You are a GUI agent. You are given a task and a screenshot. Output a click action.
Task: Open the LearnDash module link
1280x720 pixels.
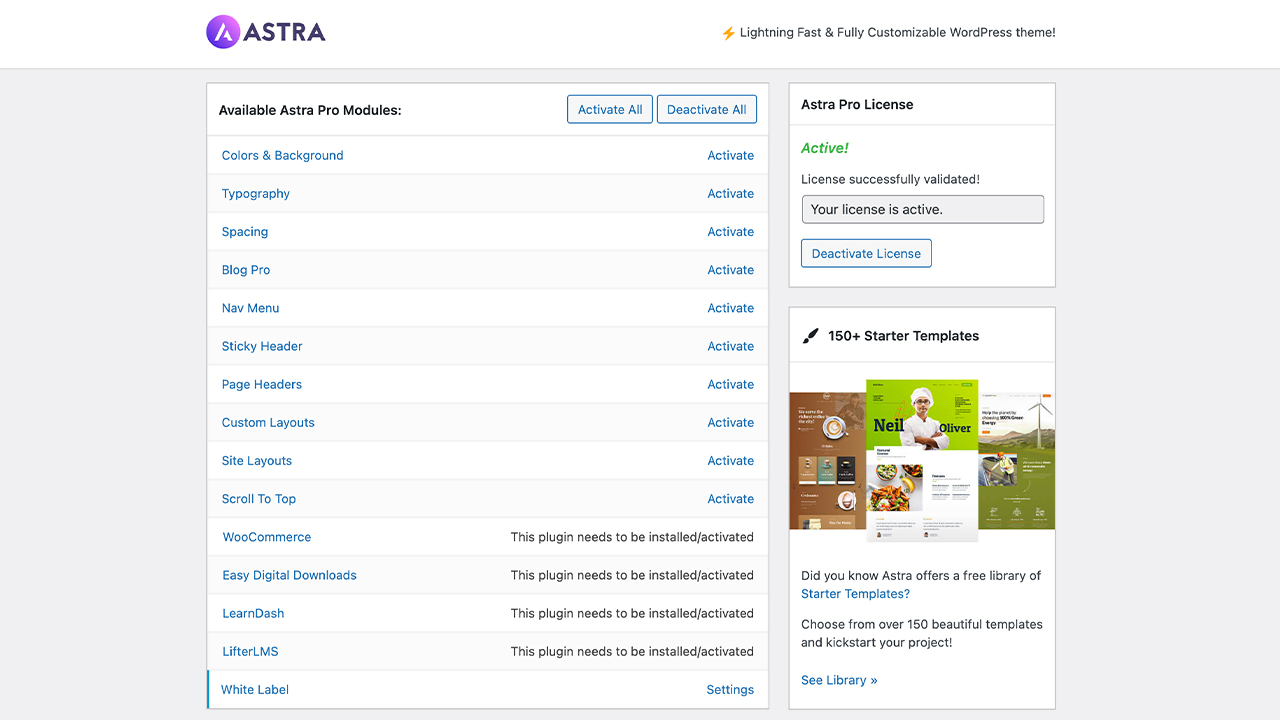[x=253, y=613]
